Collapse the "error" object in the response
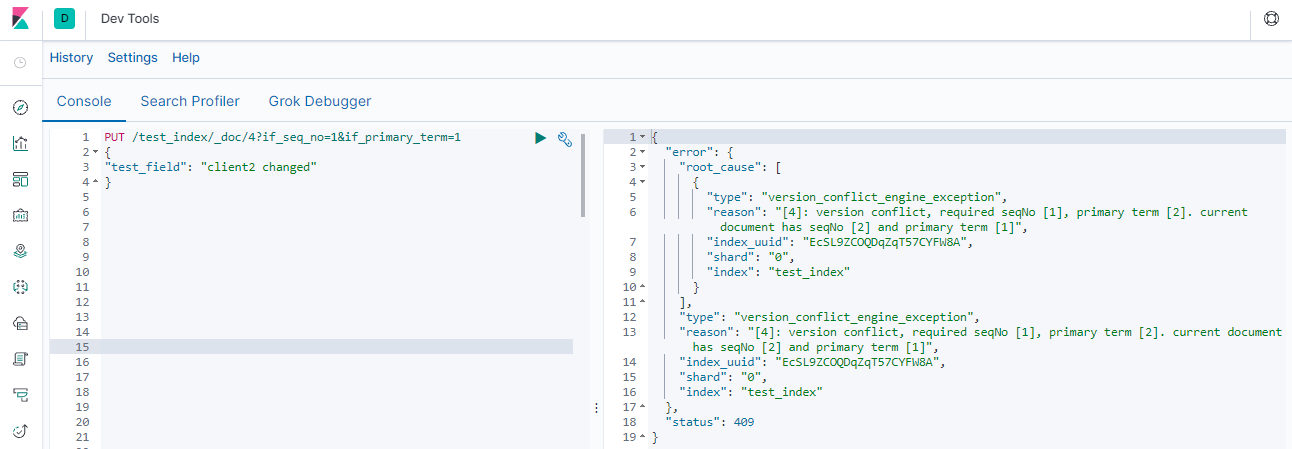The image size is (1292, 449). (642, 152)
